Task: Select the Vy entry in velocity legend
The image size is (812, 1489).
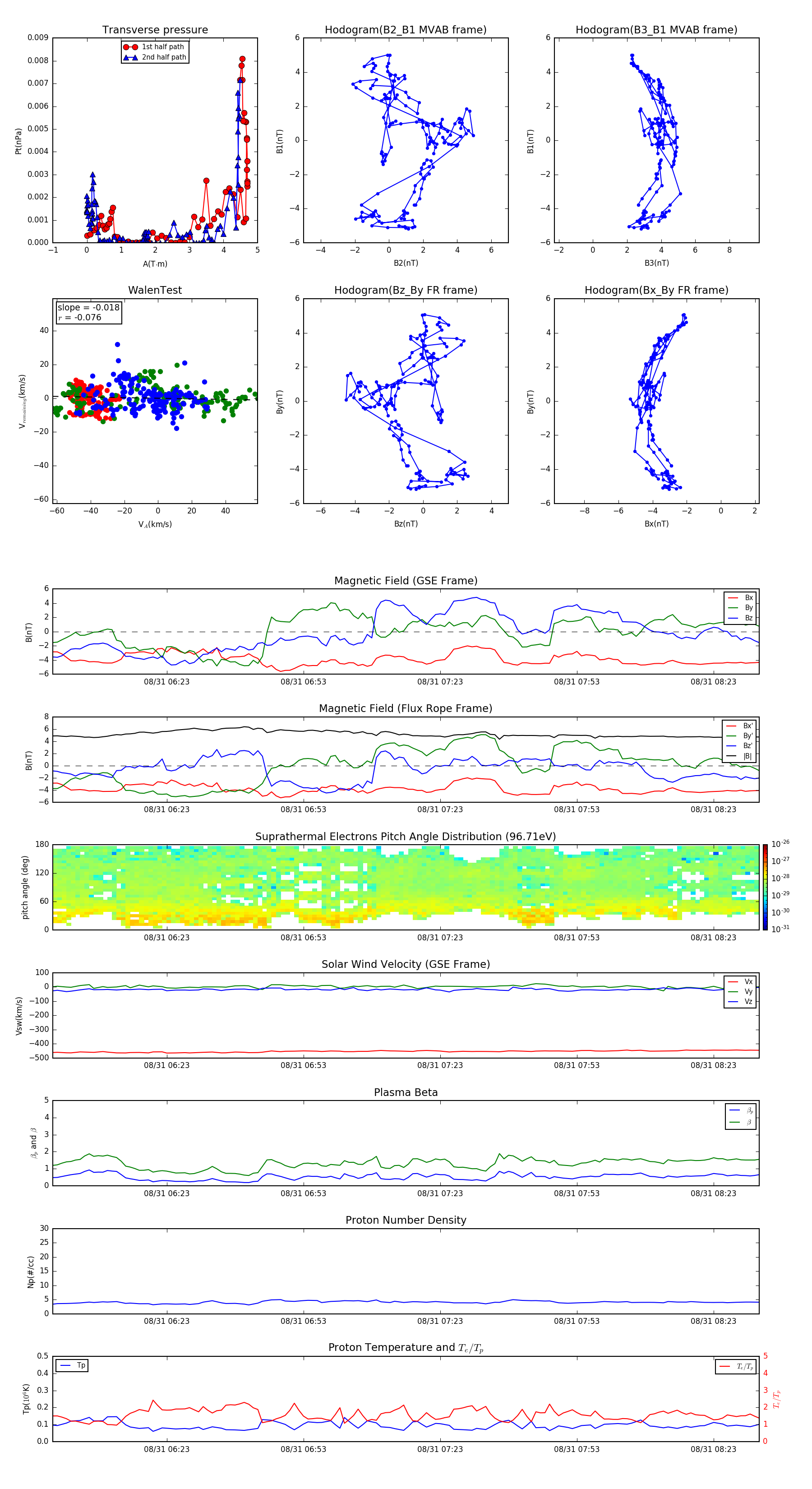Action: [741, 991]
